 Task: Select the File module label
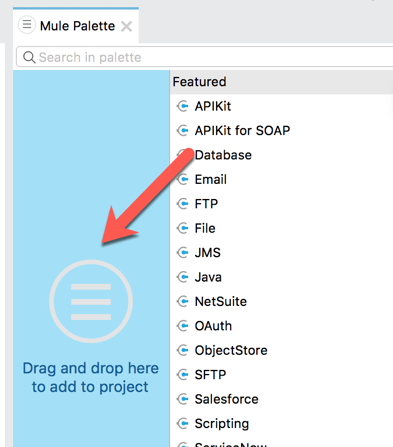click(x=205, y=228)
